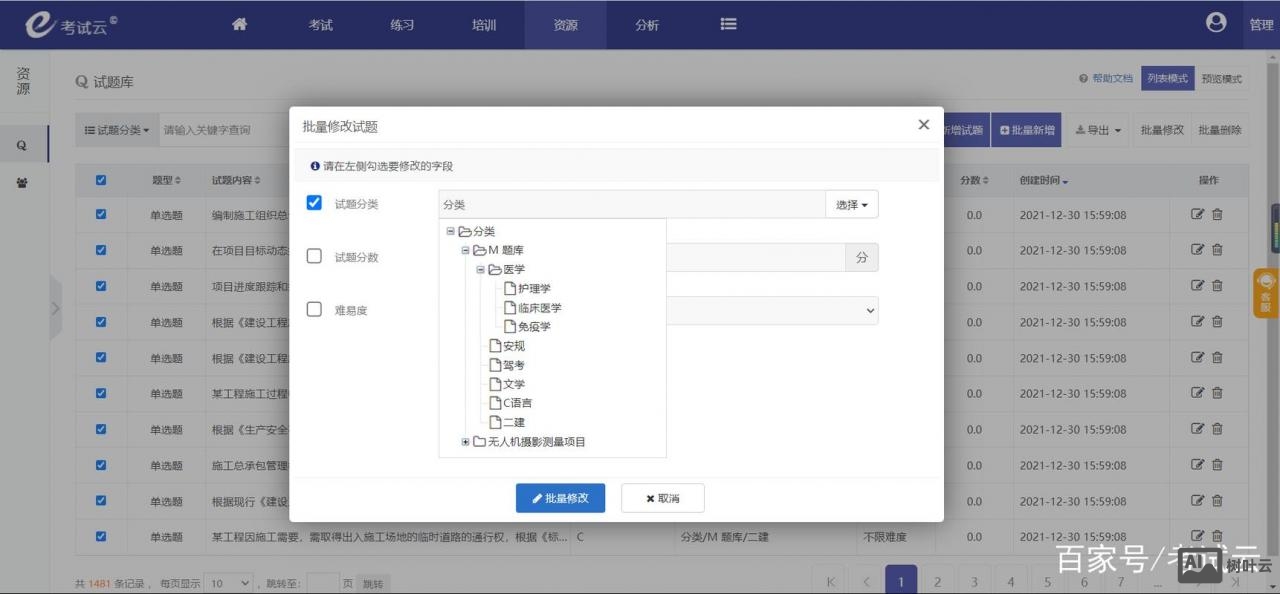Check the 难易度 checkbox

tap(314, 310)
